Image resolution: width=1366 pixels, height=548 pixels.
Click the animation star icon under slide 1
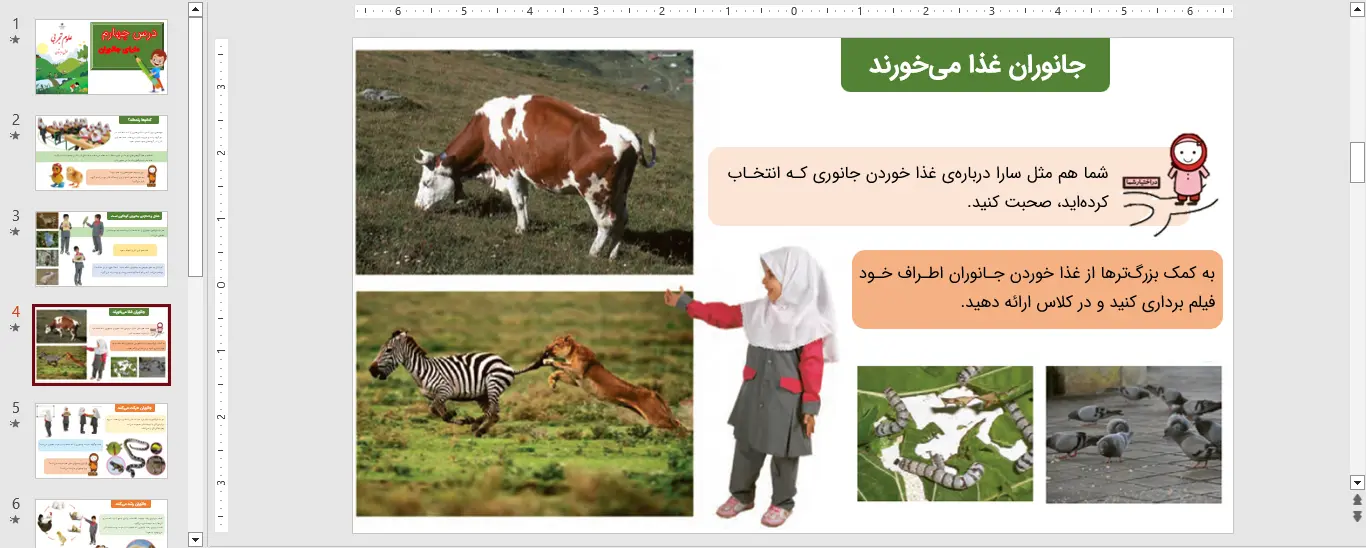coord(15,41)
